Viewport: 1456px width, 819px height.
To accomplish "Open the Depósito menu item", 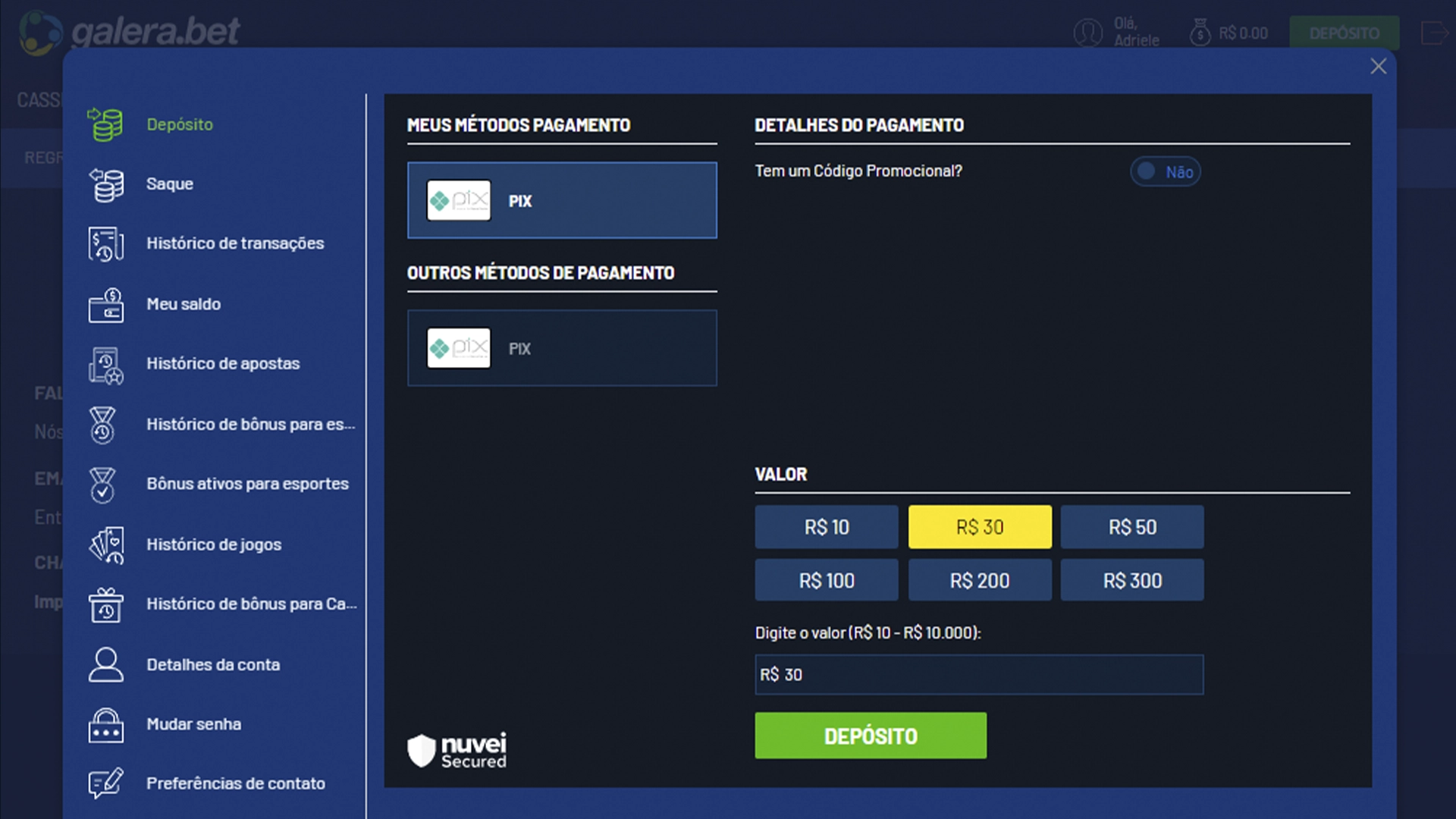I will (x=180, y=124).
